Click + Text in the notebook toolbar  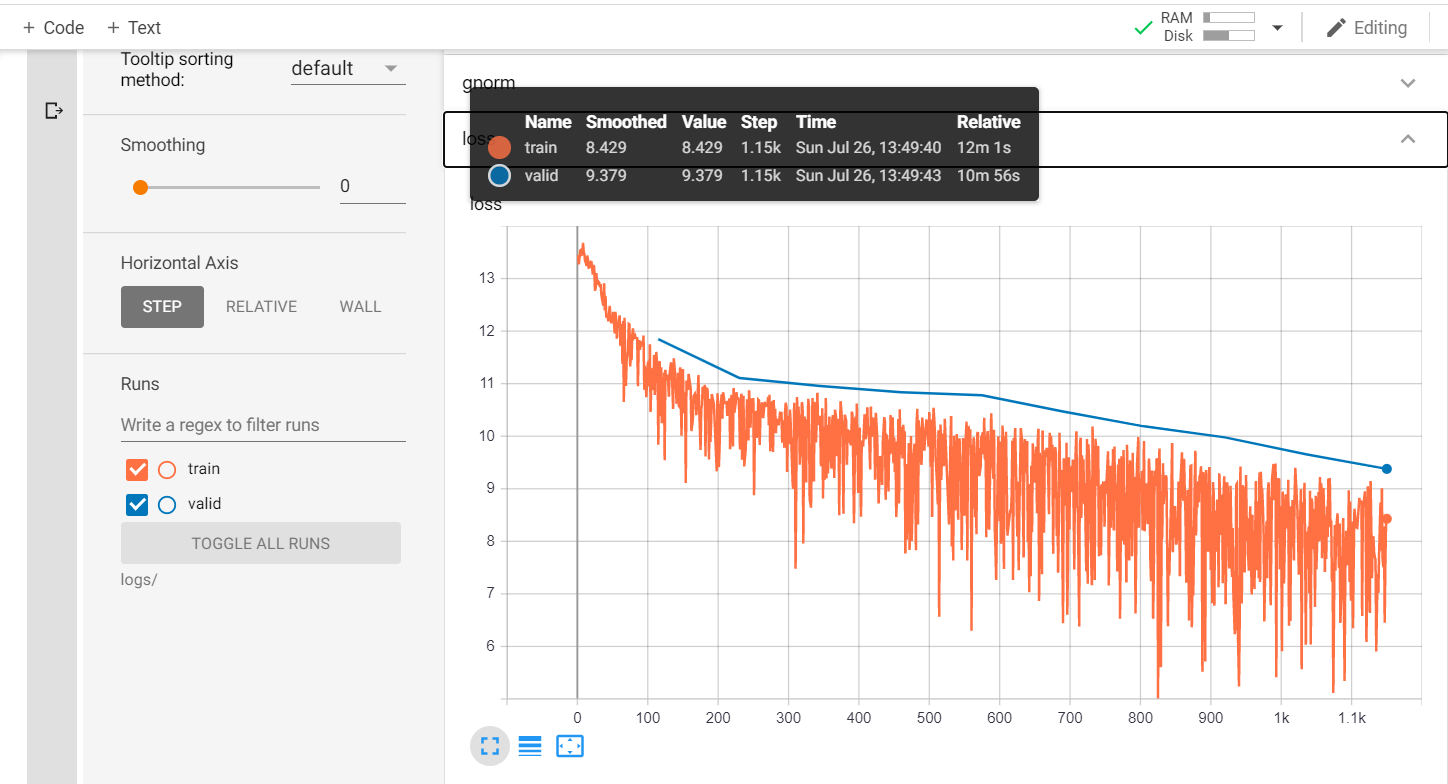point(133,27)
